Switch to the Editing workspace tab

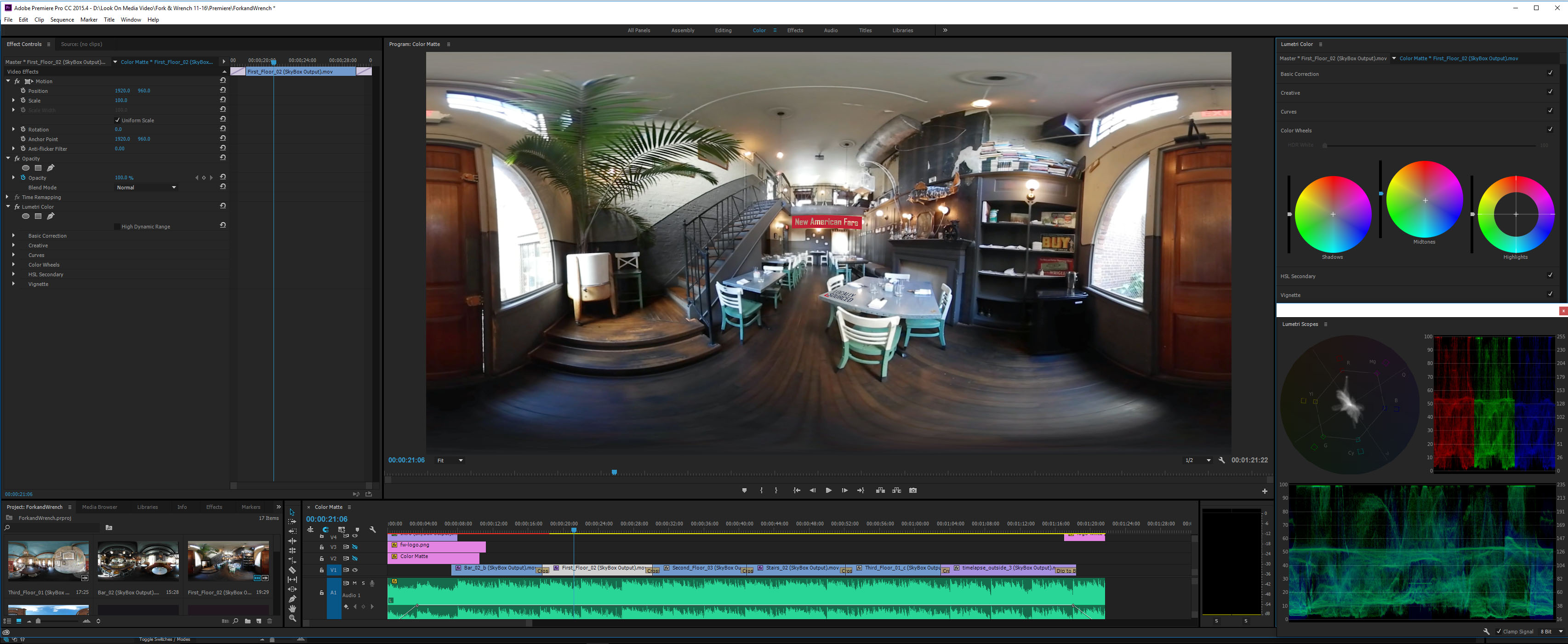[x=723, y=30]
